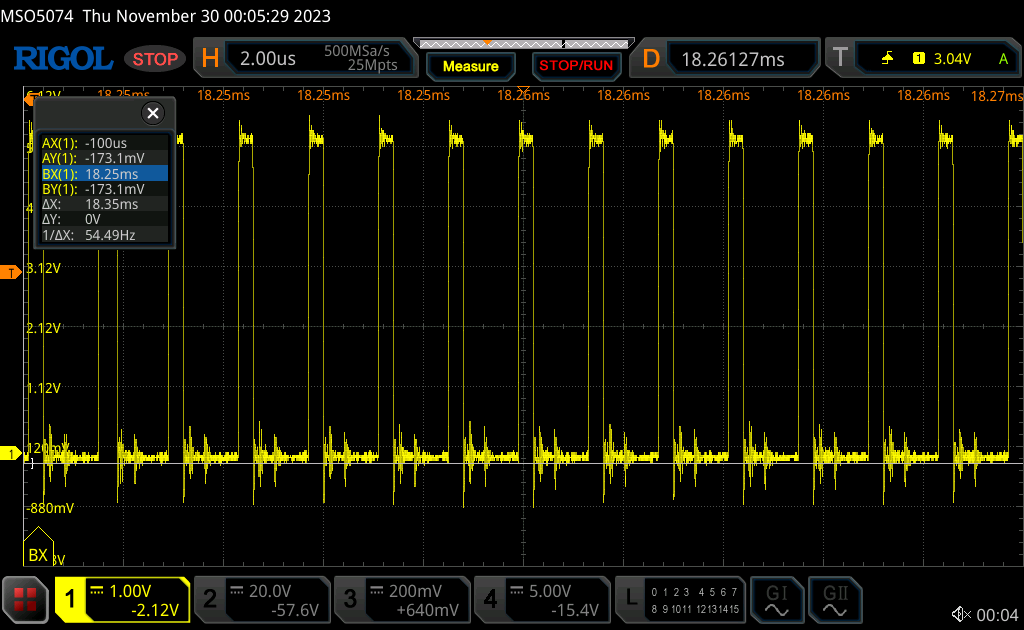
Task: Enable channel 4 with 5.00V scale
Action: tap(542, 600)
